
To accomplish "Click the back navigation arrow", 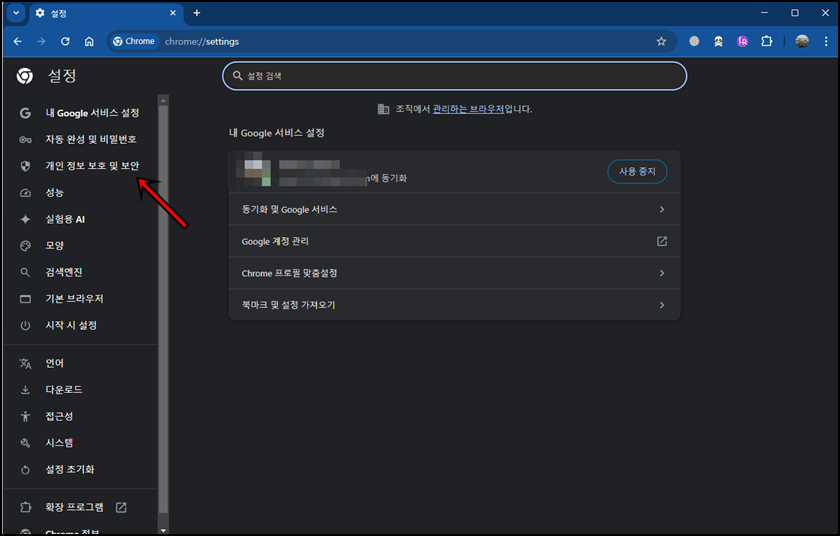I will pyautogui.click(x=18, y=41).
